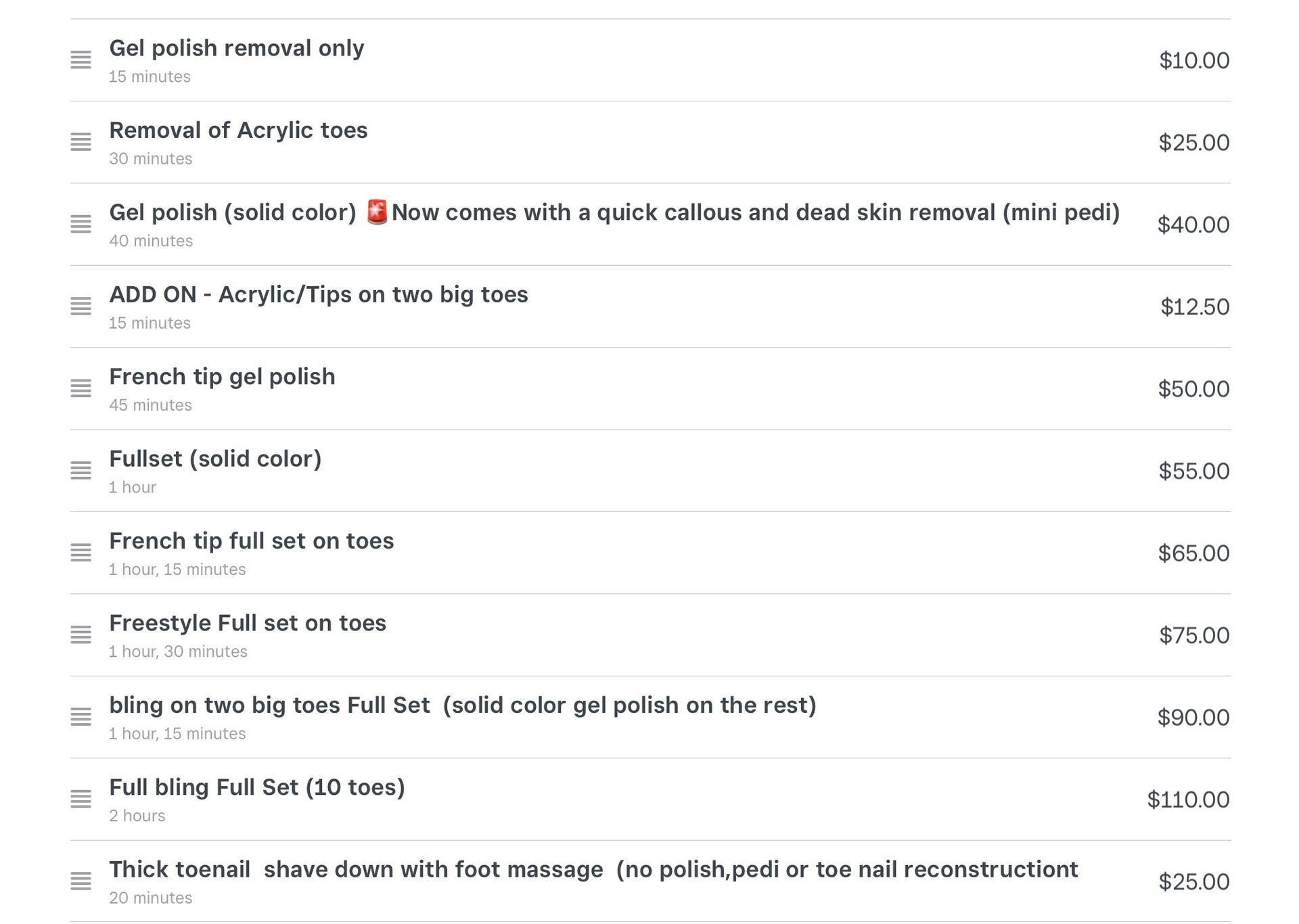Click the French tip gel polish drag handle
1299x924 pixels.
pos(81,388)
